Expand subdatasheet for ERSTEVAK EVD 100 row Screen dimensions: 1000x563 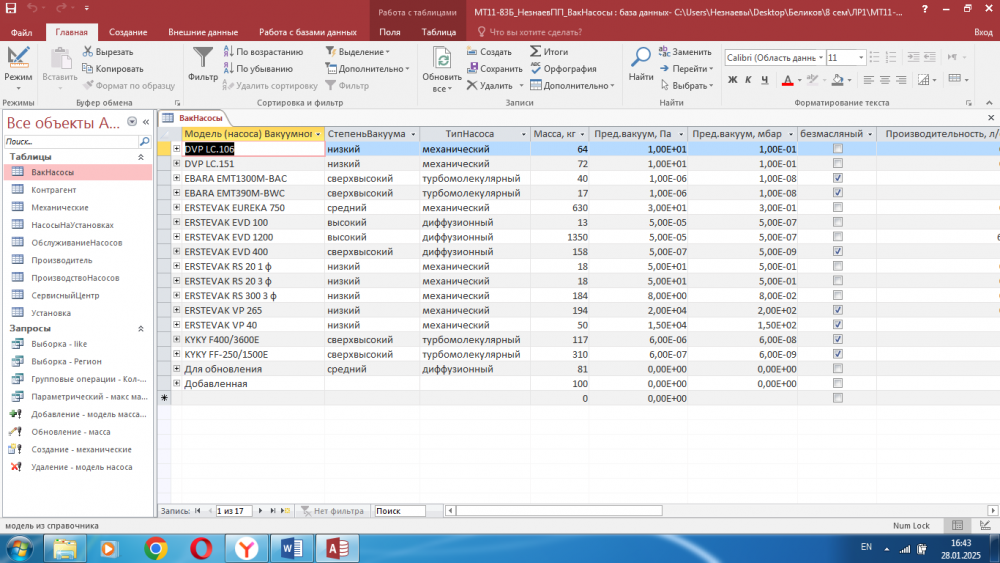(177, 222)
